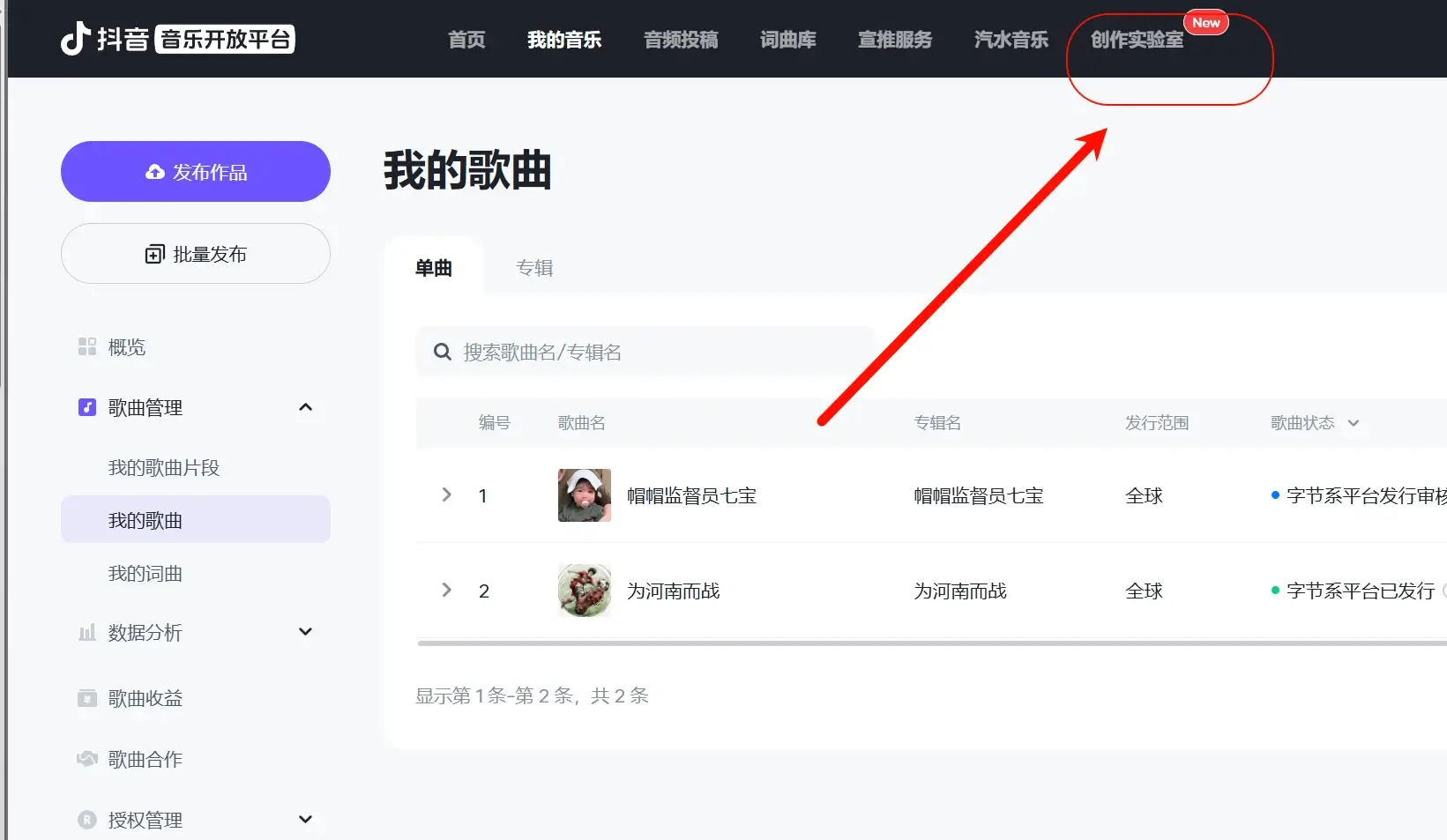Click the Douyin logo icon
The width and height of the screenshot is (1447, 840).
coord(76,39)
